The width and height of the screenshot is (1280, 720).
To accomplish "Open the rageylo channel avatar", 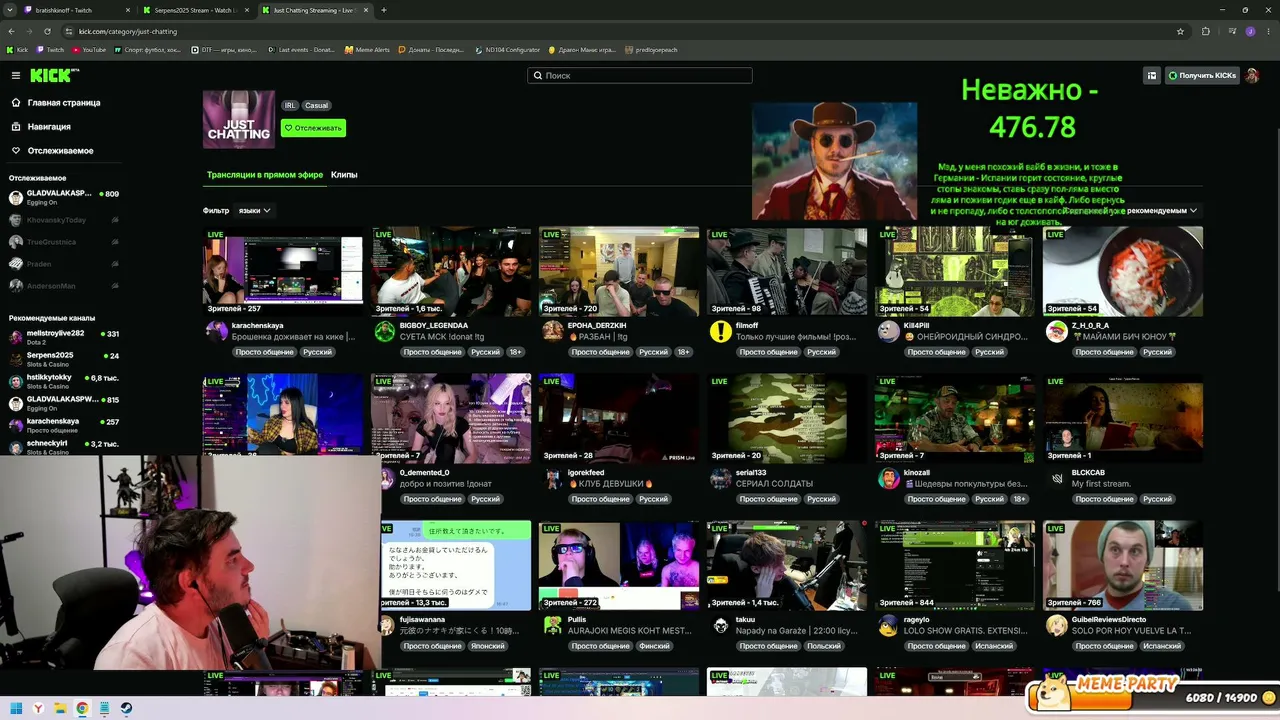I will 888,626.
